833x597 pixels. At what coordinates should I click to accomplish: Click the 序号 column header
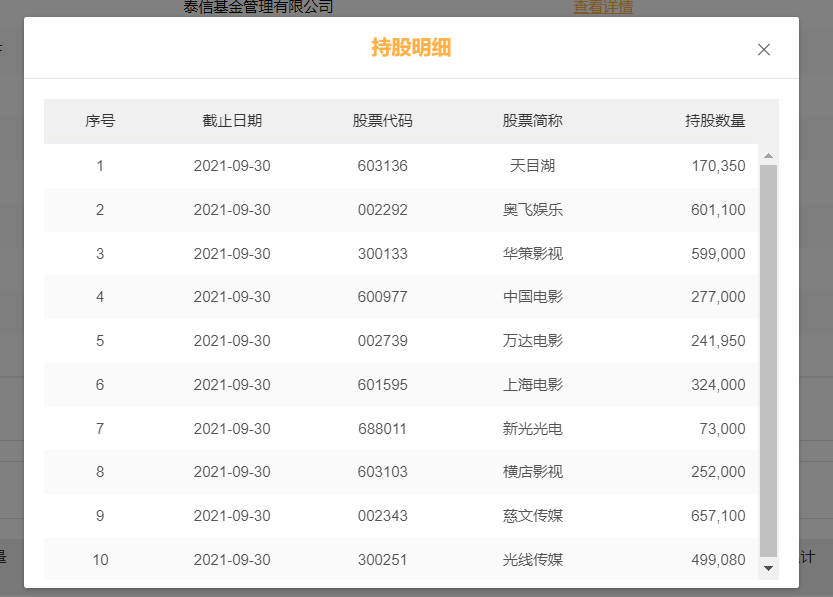click(100, 121)
